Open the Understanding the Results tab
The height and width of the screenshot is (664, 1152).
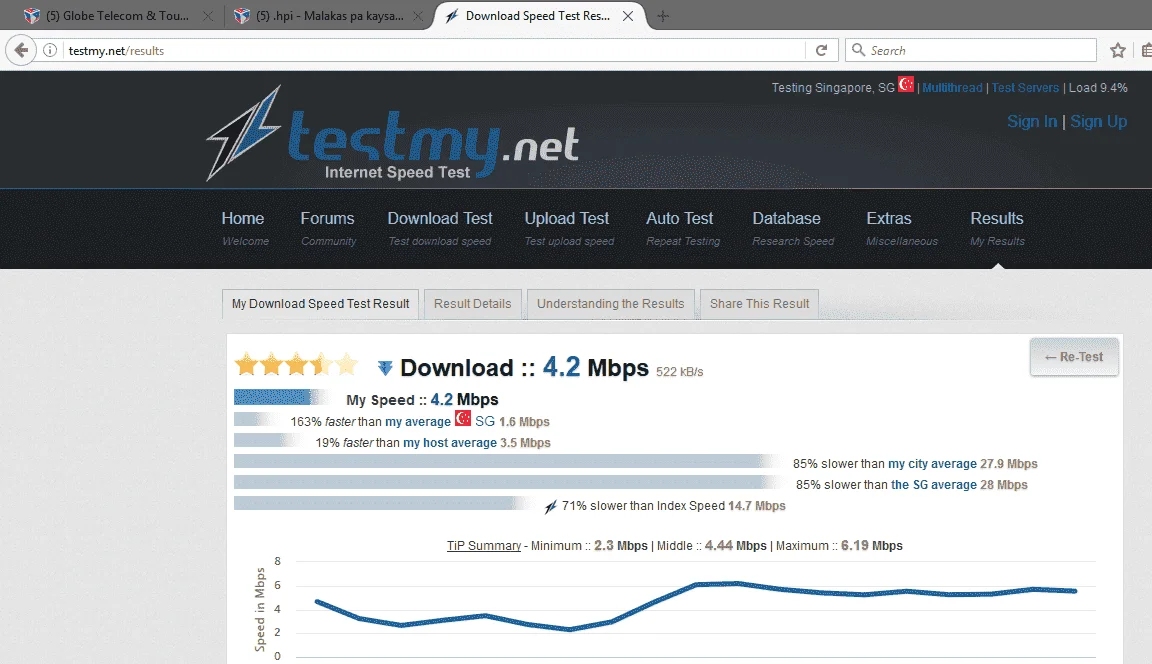point(611,303)
